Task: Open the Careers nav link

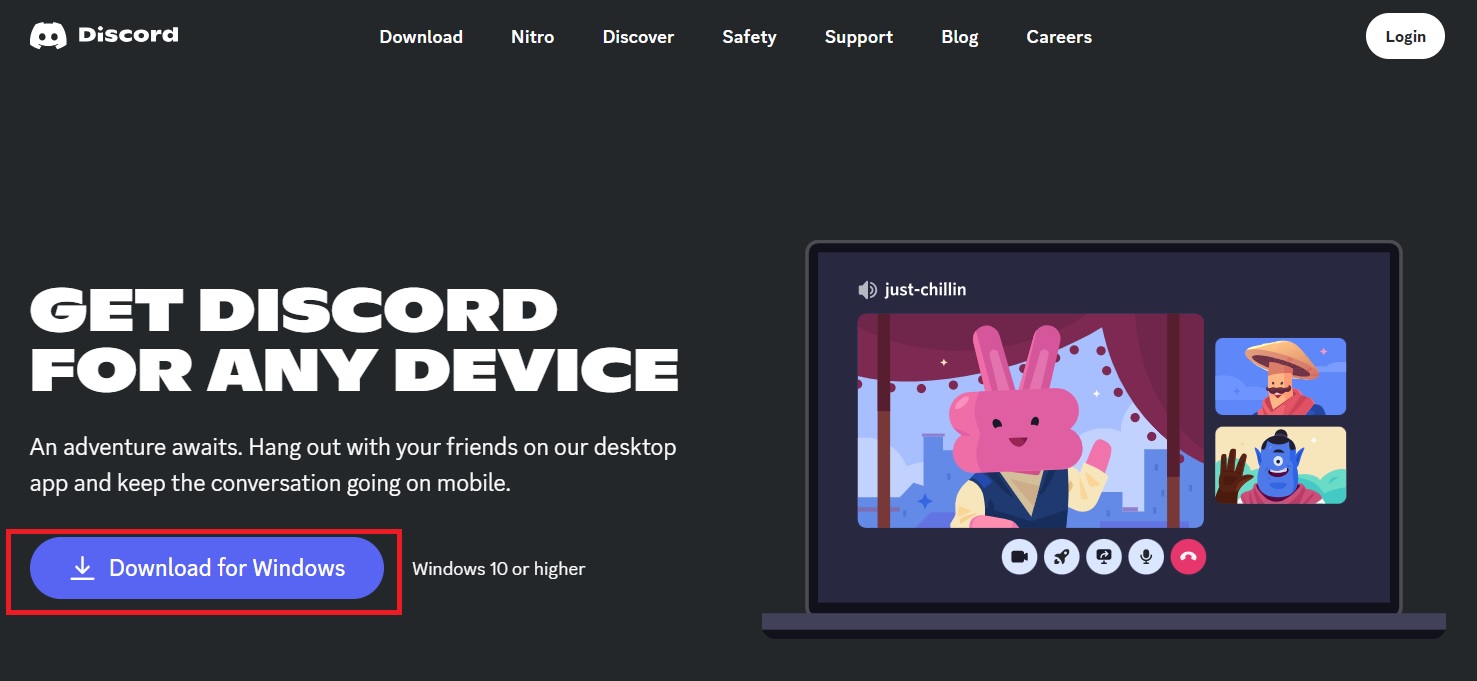Action: (1059, 37)
